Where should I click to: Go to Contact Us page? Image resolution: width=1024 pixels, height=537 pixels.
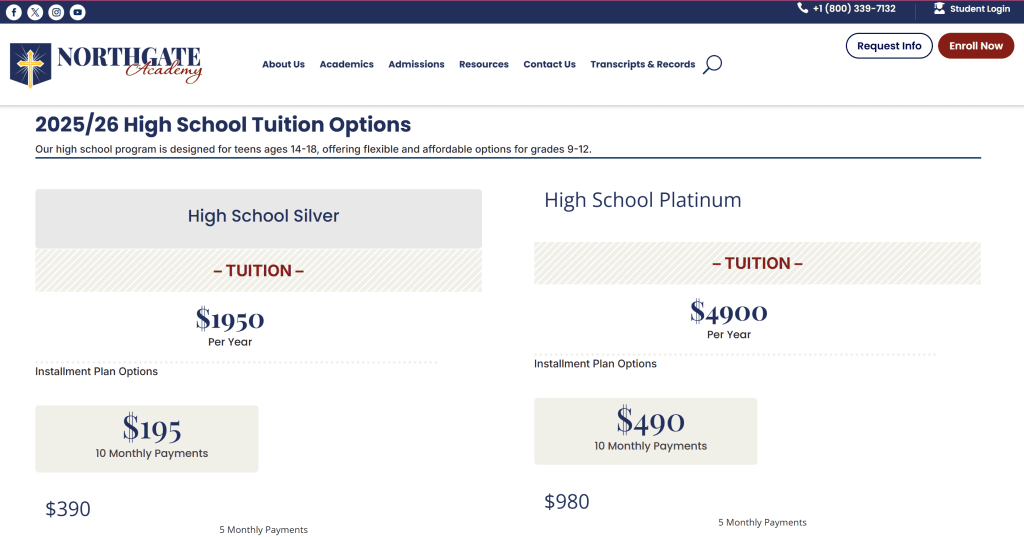pyautogui.click(x=549, y=64)
